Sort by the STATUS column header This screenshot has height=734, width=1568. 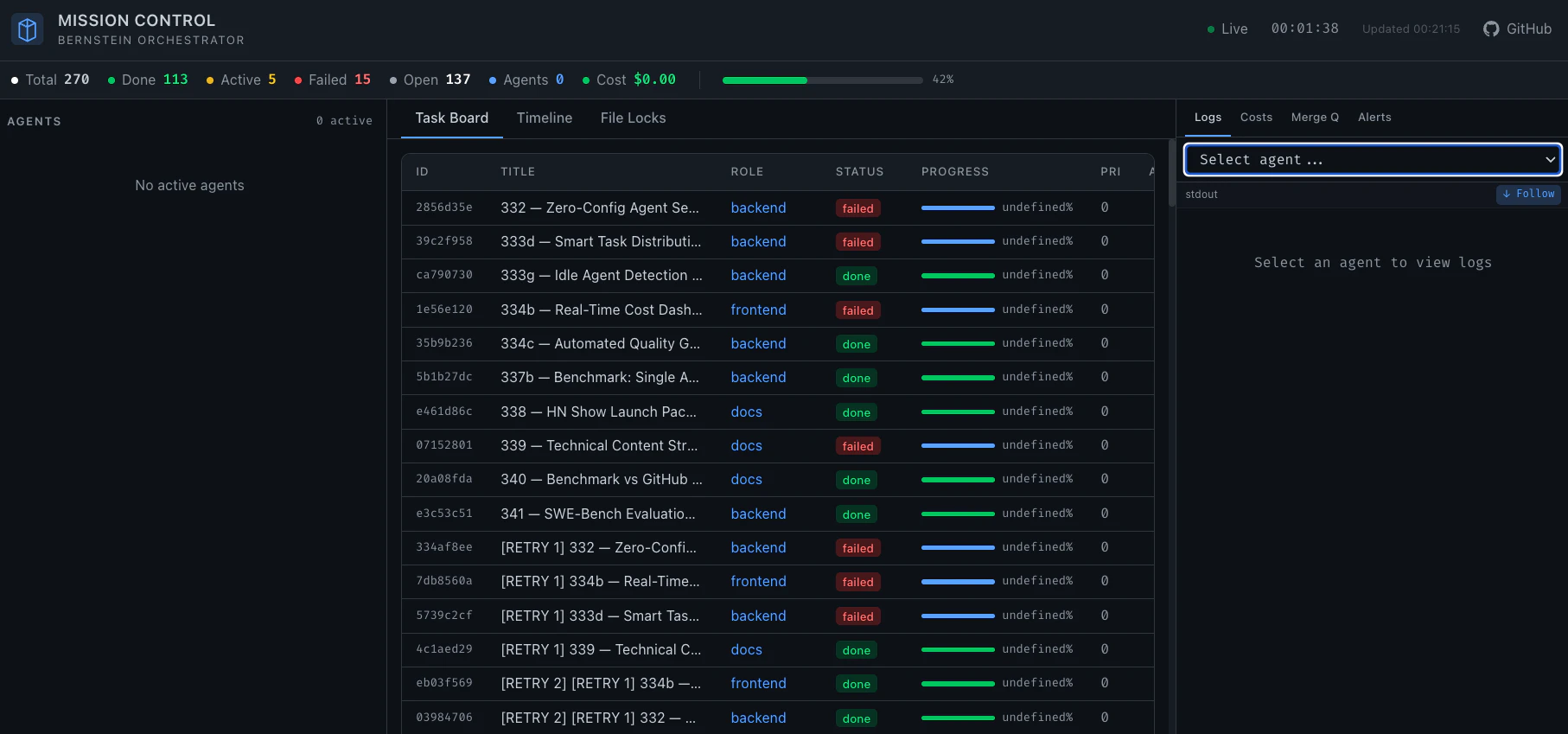[x=858, y=171]
